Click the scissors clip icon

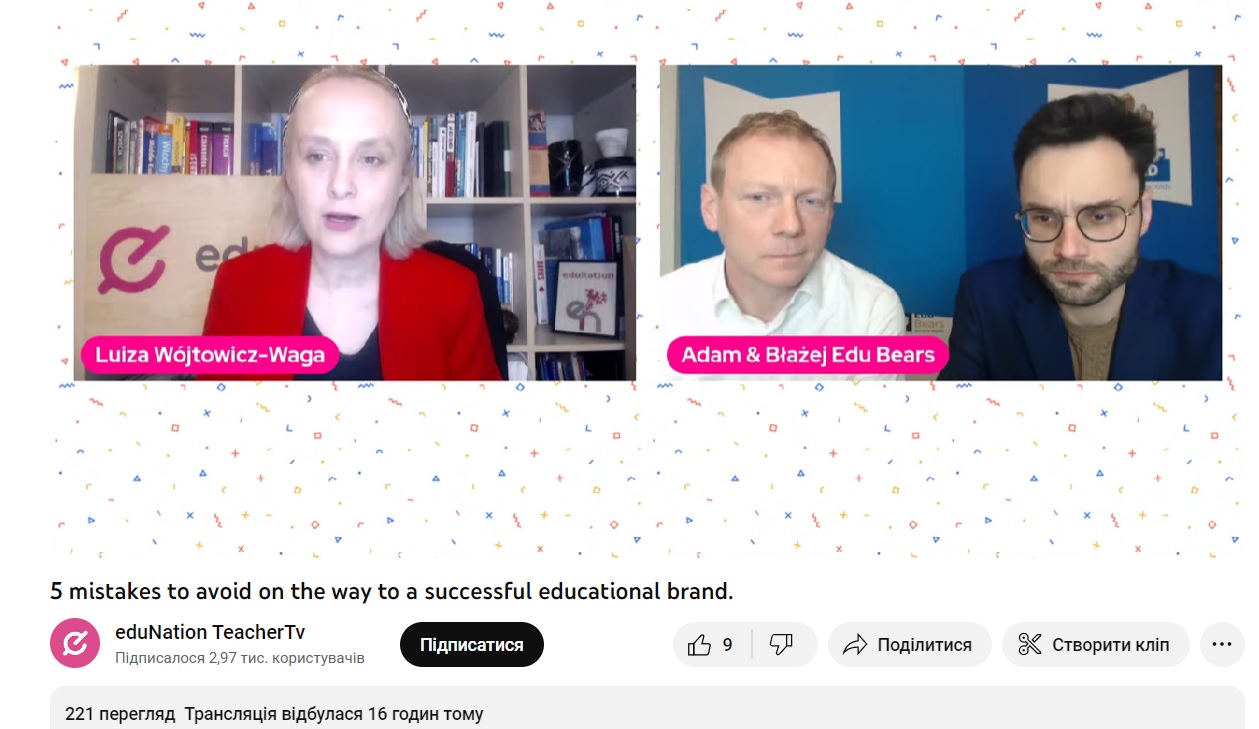pos(1030,645)
